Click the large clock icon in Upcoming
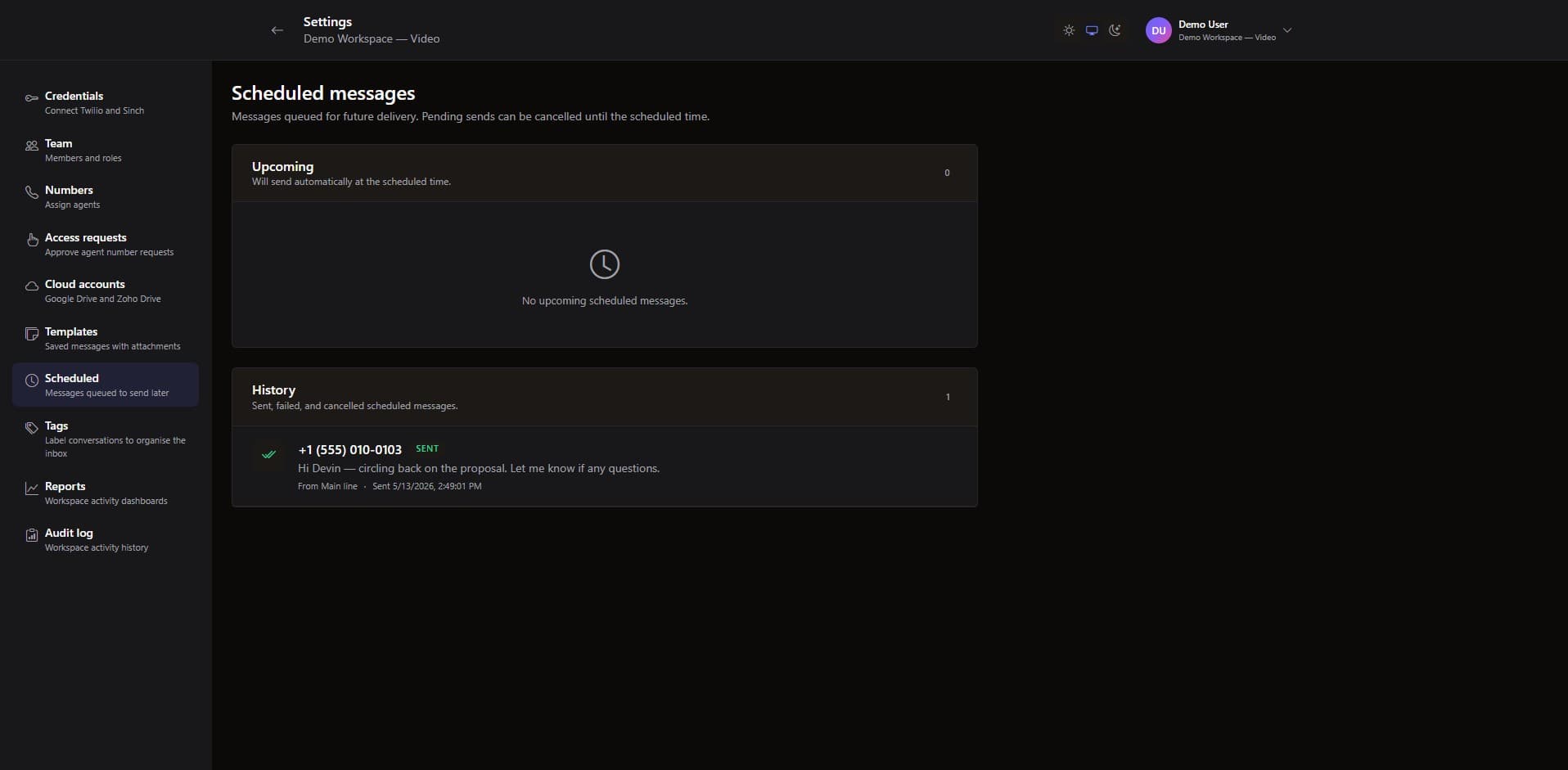This screenshot has height=770, width=1568. click(605, 264)
